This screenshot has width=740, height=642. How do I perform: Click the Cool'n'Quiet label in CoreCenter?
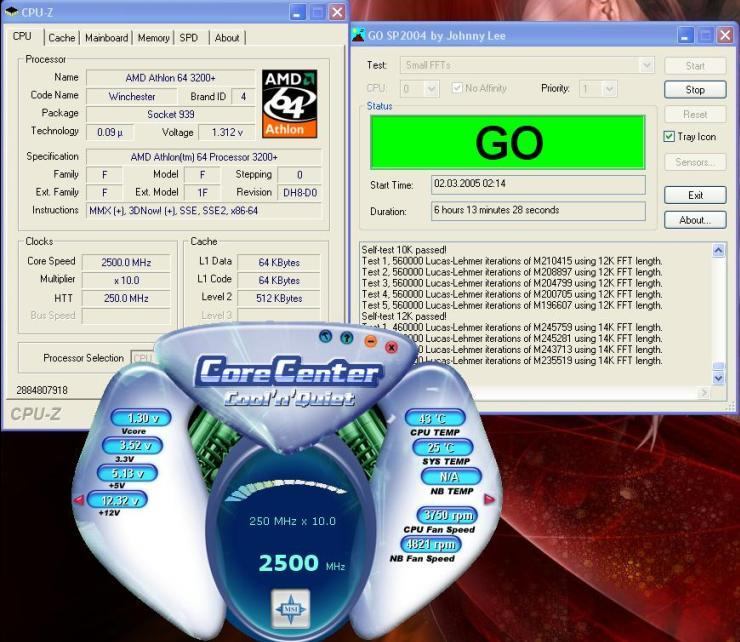click(290, 399)
